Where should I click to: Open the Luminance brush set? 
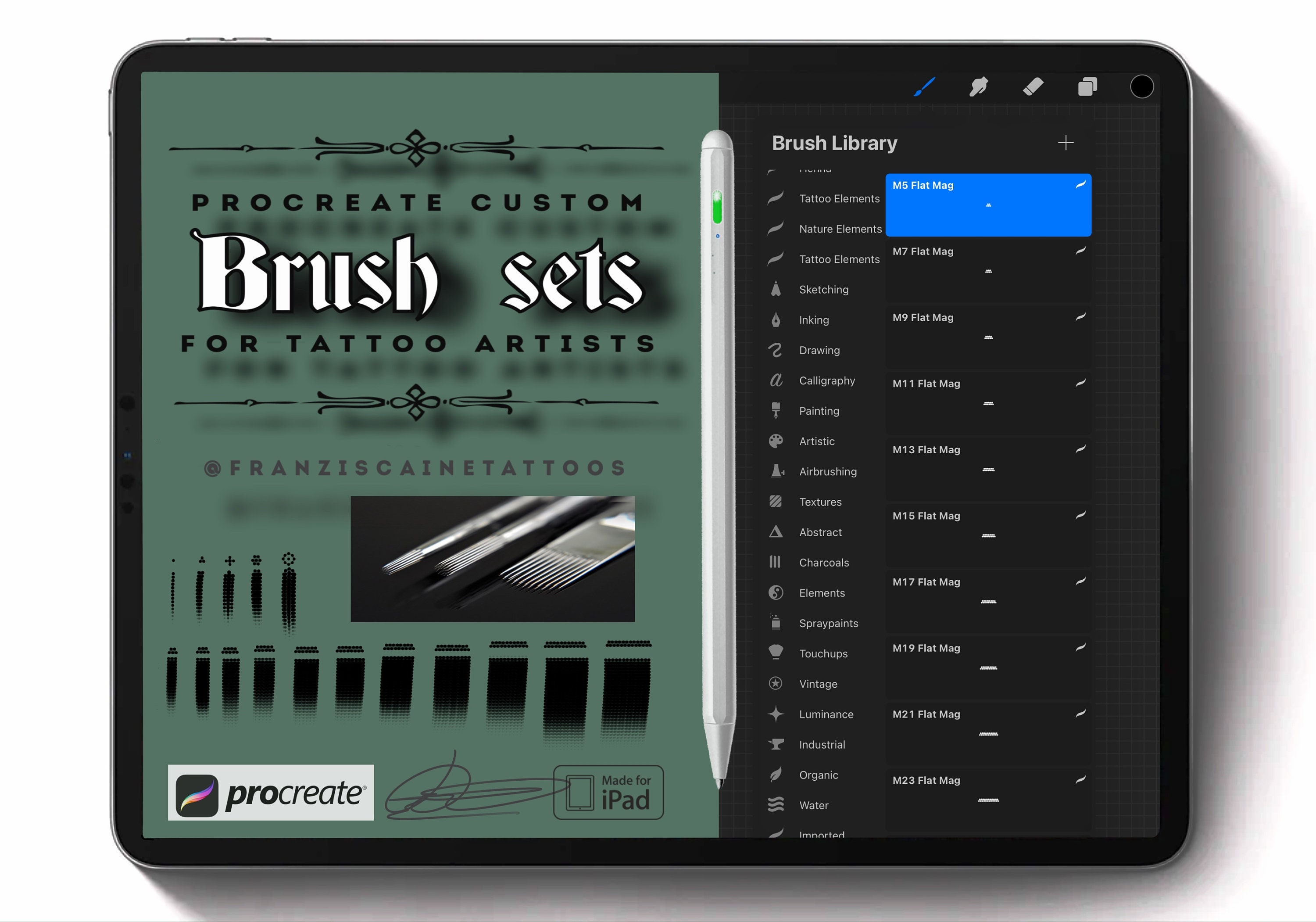[x=823, y=715]
